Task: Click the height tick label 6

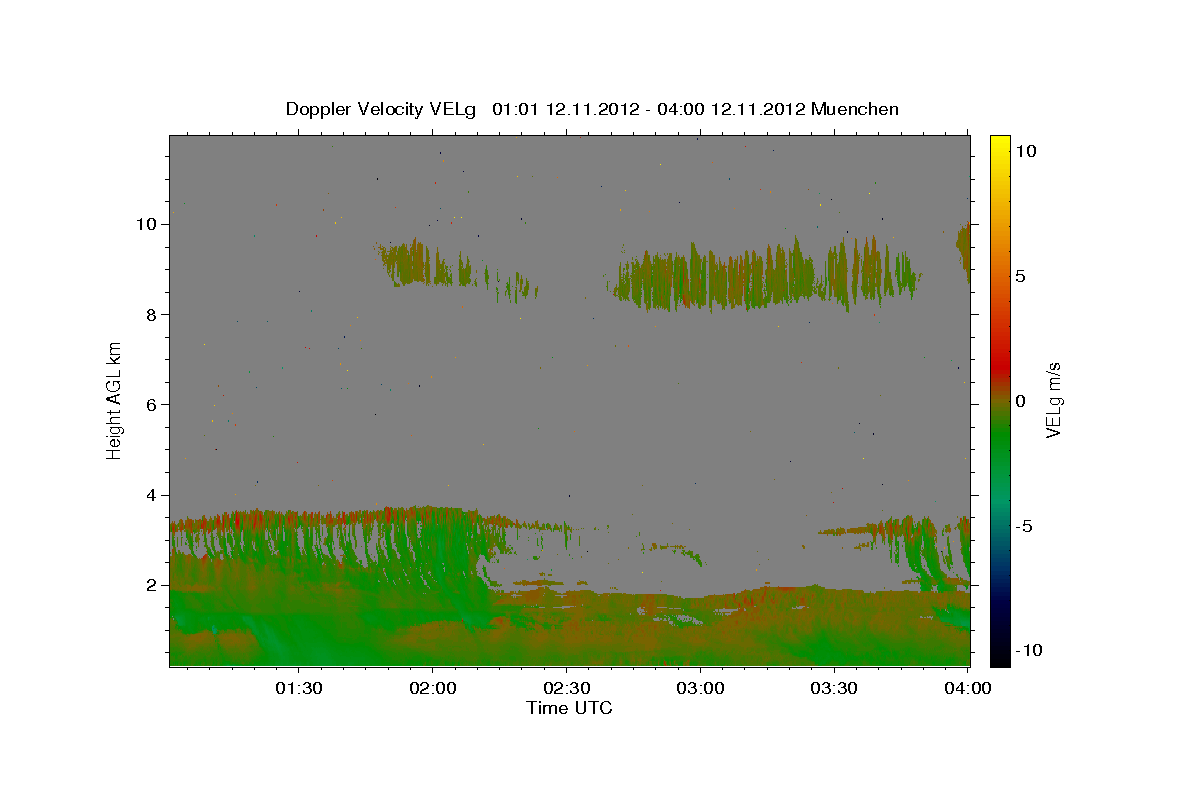Action: pyautogui.click(x=152, y=405)
